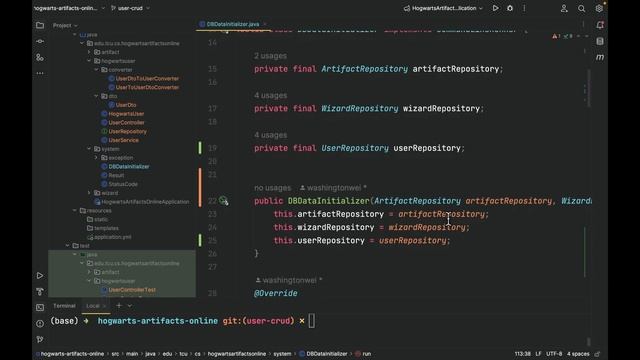Start debugging with the bug icon

[x=510, y=8]
